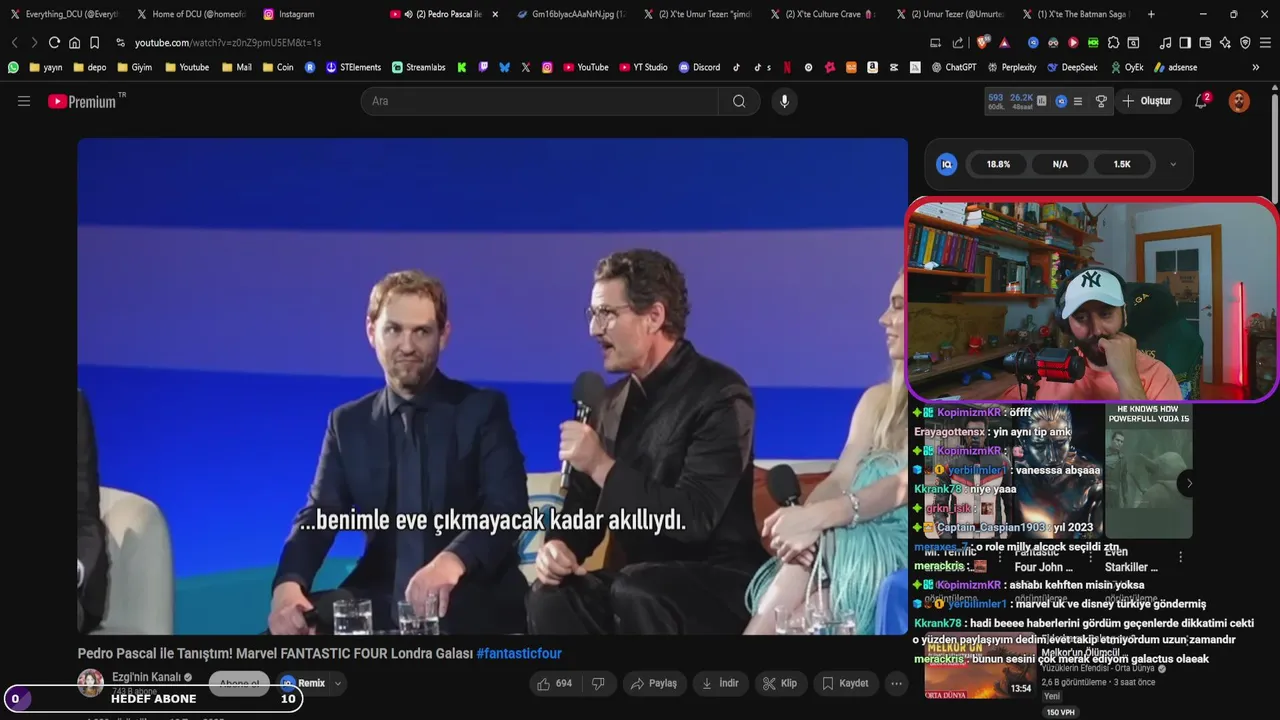Open YouTube notifications bell

pos(1201,101)
